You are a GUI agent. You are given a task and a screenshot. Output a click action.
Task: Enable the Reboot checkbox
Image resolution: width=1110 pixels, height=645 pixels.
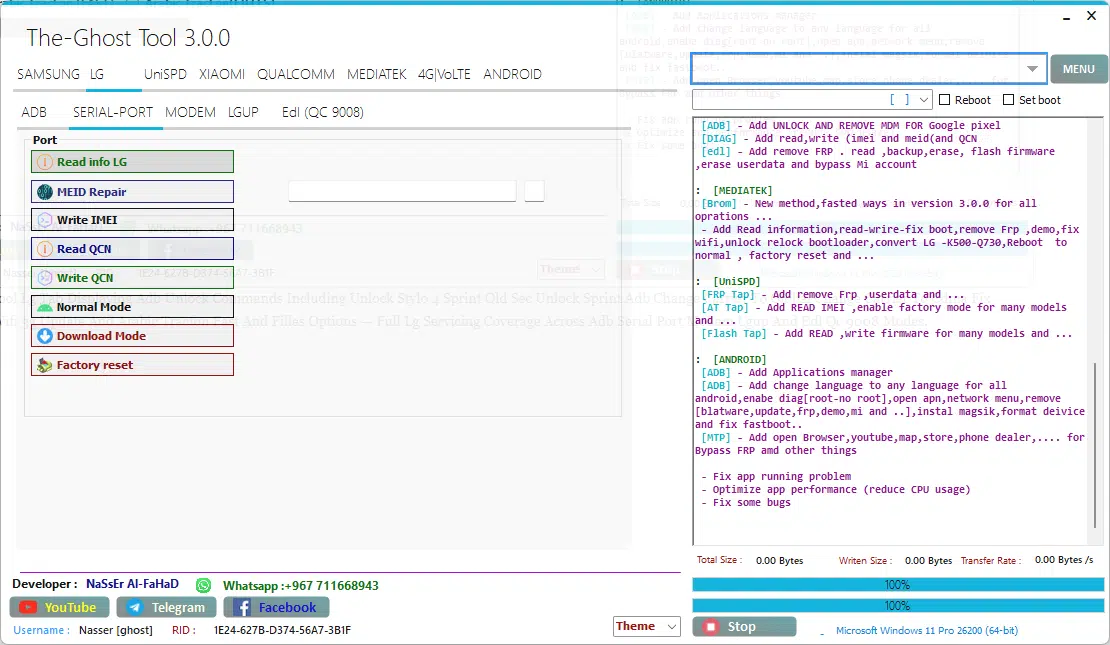[x=944, y=100]
